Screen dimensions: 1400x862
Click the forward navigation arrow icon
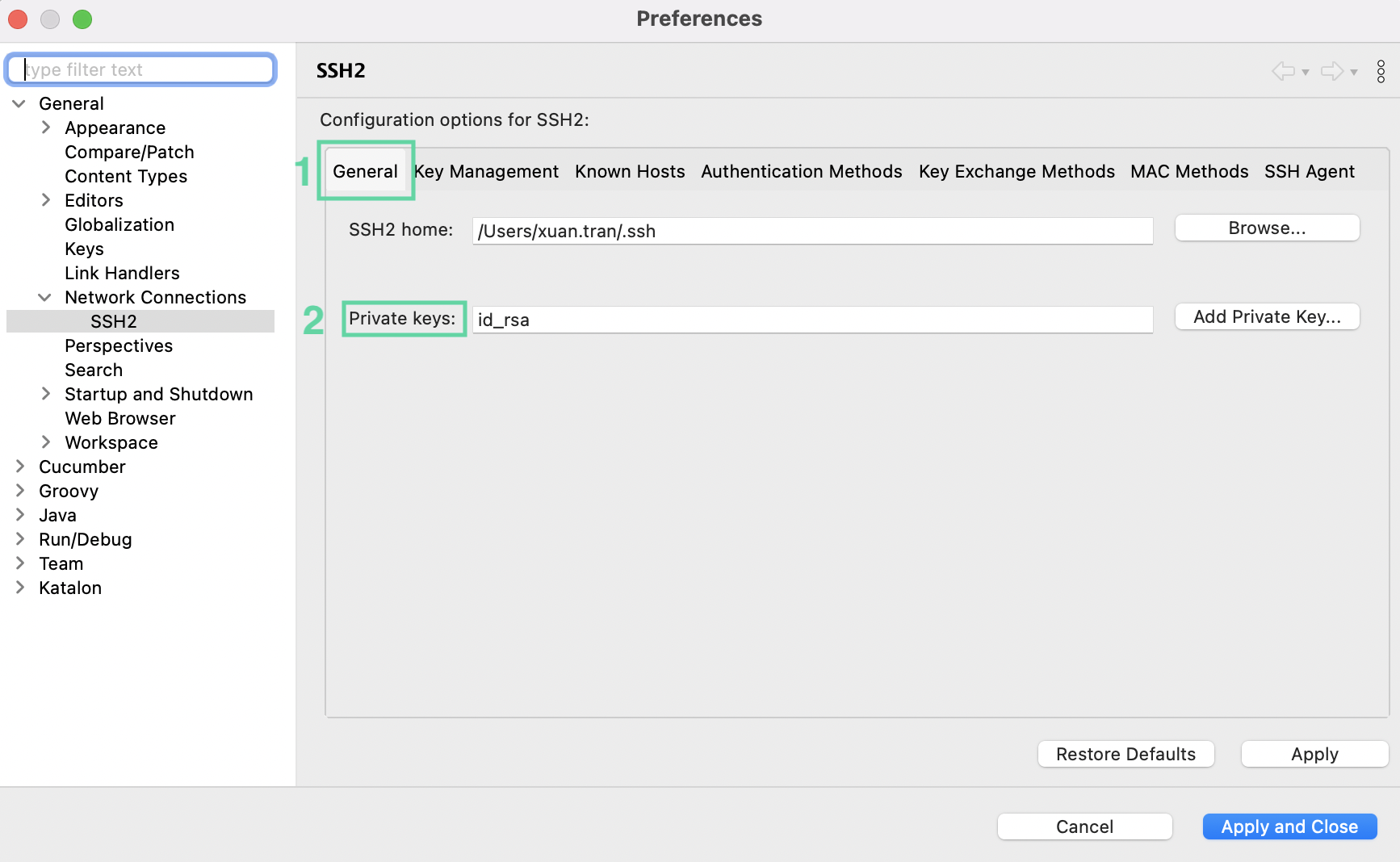pyautogui.click(x=1331, y=71)
